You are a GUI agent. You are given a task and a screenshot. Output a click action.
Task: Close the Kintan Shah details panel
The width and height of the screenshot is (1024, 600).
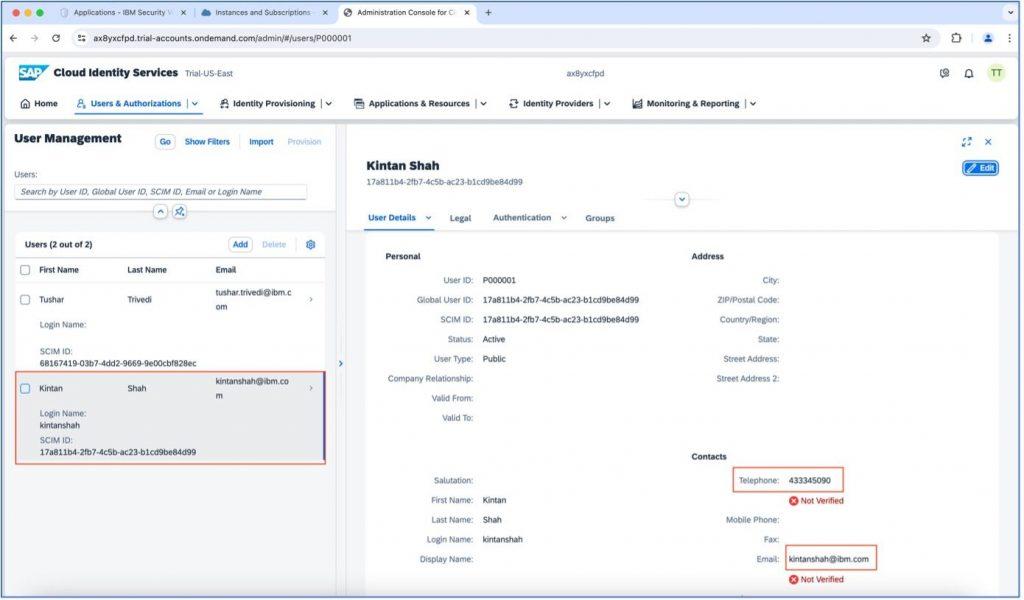(988, 142)
